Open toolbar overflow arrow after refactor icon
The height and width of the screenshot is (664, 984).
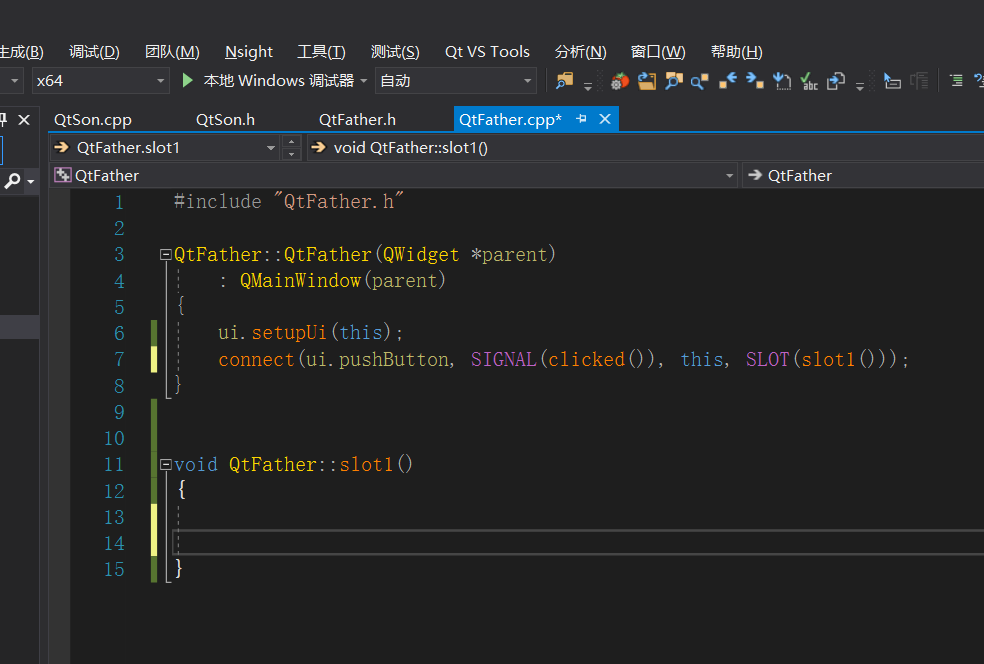point(860,85)
